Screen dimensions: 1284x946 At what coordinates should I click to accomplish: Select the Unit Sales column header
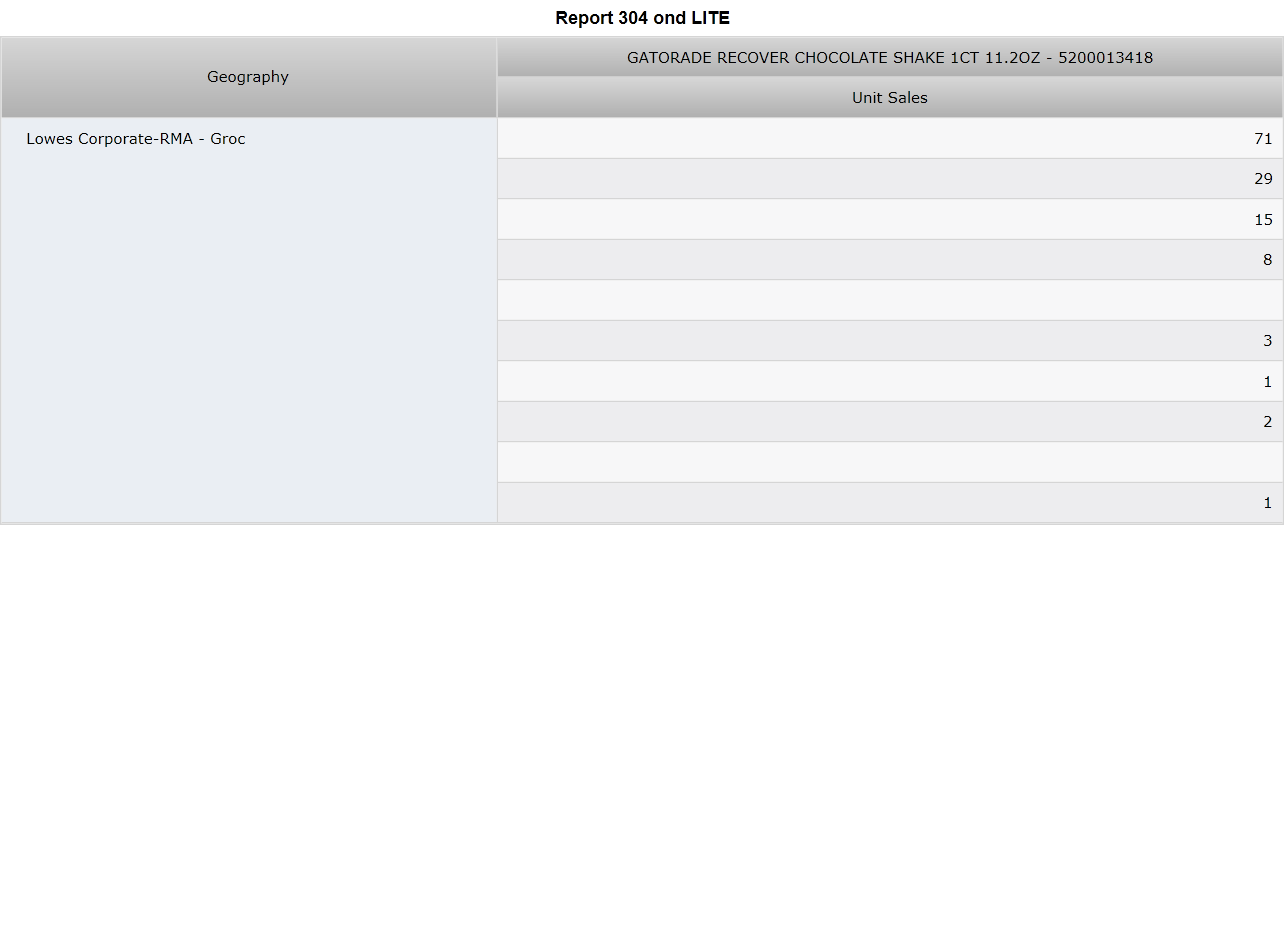890,98
